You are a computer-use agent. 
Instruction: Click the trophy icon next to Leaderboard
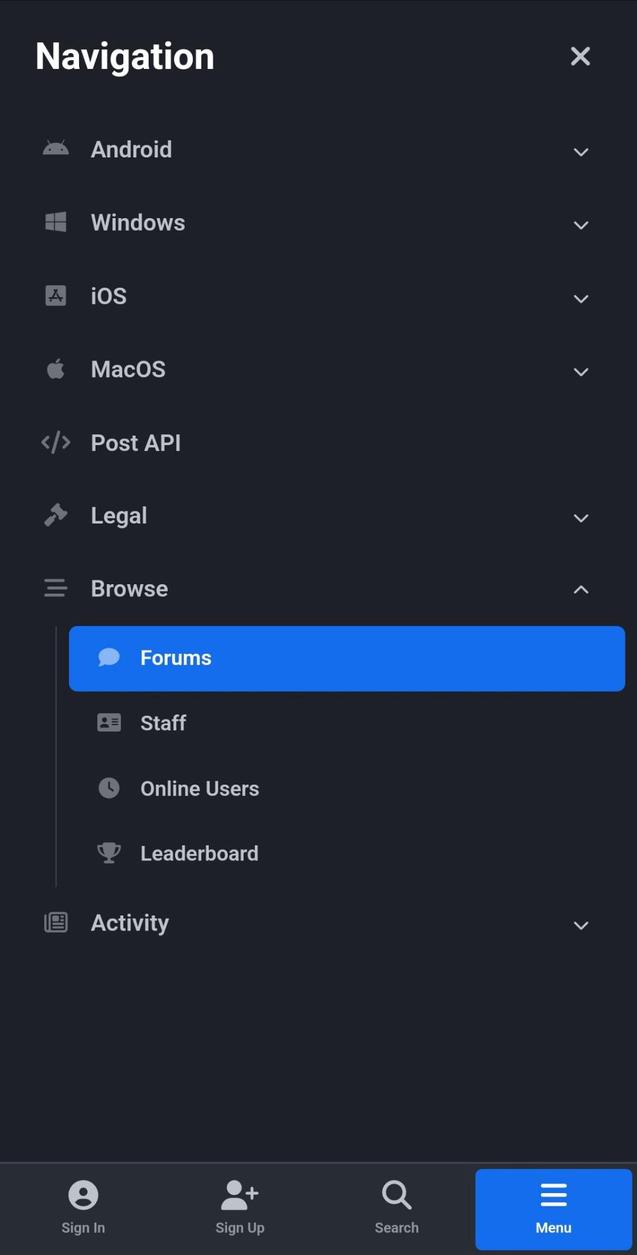[109, 852]
